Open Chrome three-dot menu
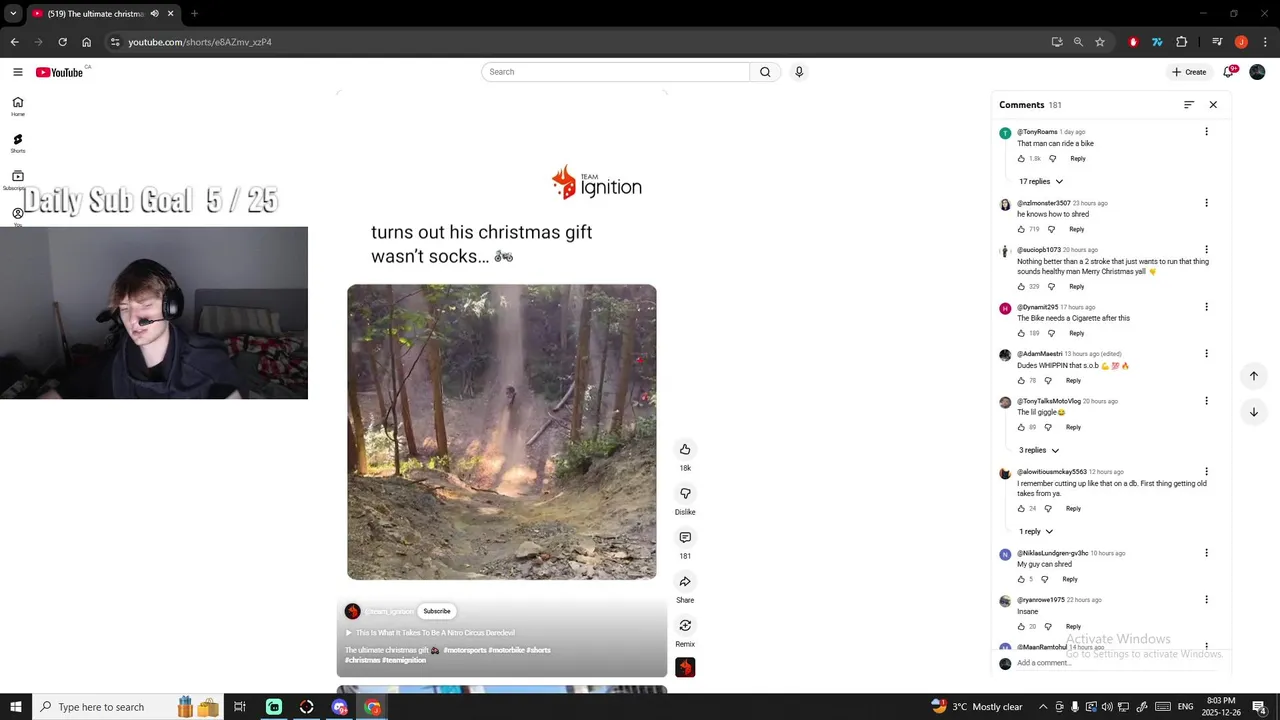1280x720 pixels. click(x=1264, y=42)
